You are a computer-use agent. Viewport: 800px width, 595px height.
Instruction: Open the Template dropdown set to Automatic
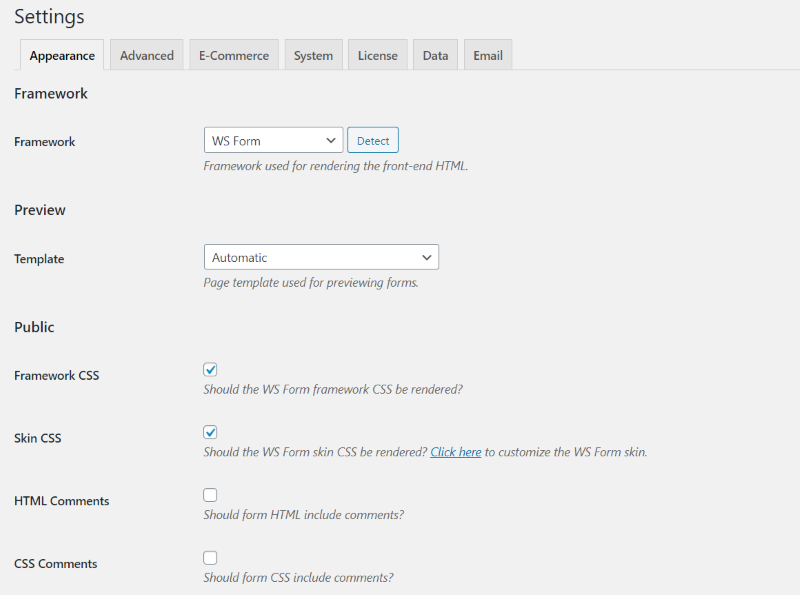321,257
